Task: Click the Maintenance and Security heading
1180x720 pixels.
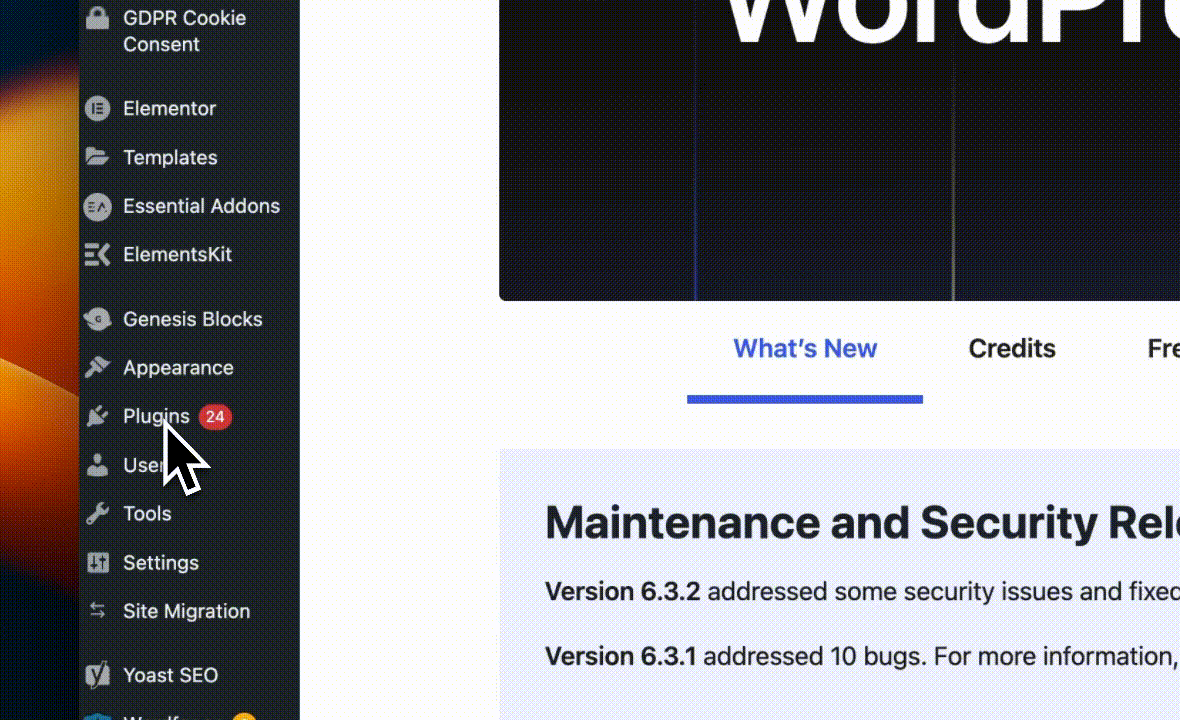Action: point(862,522)
